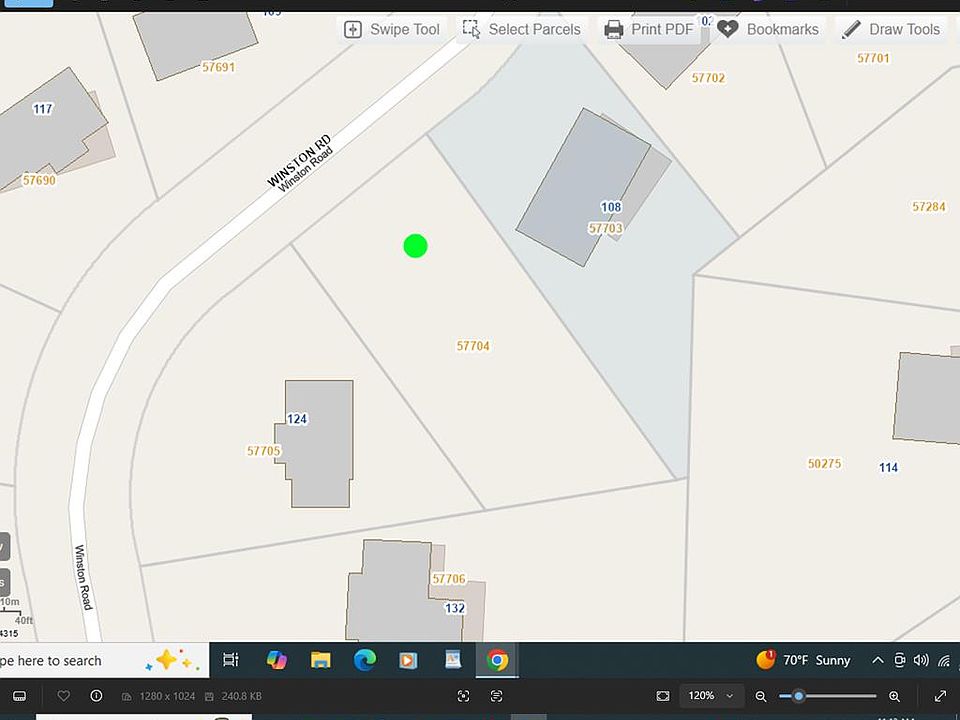960x720 pixels.
Task: Mark the image as favorite with heart icon
Action: tap(64, 696)
